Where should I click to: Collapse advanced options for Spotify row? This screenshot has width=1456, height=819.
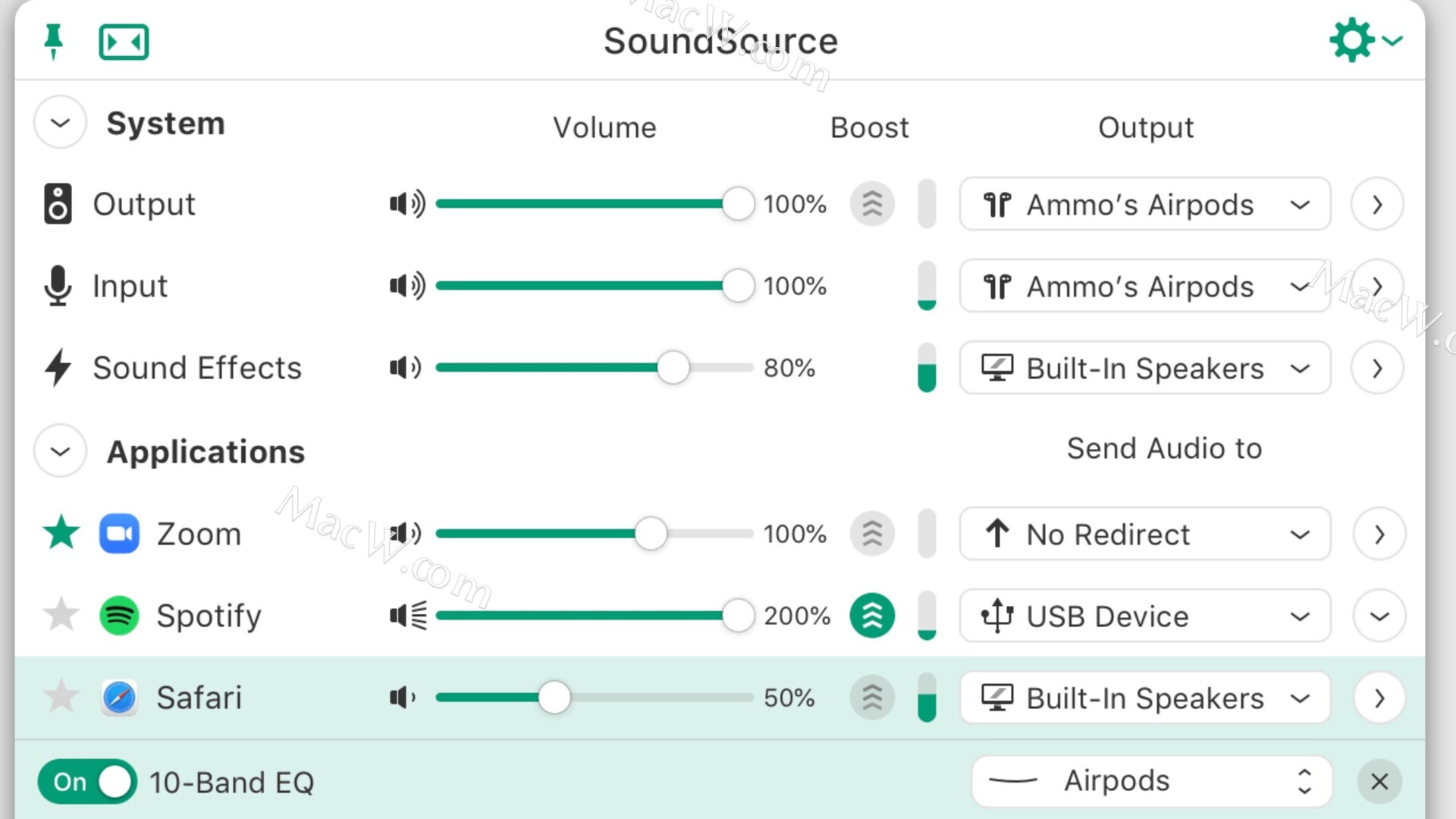[1379, 616]
